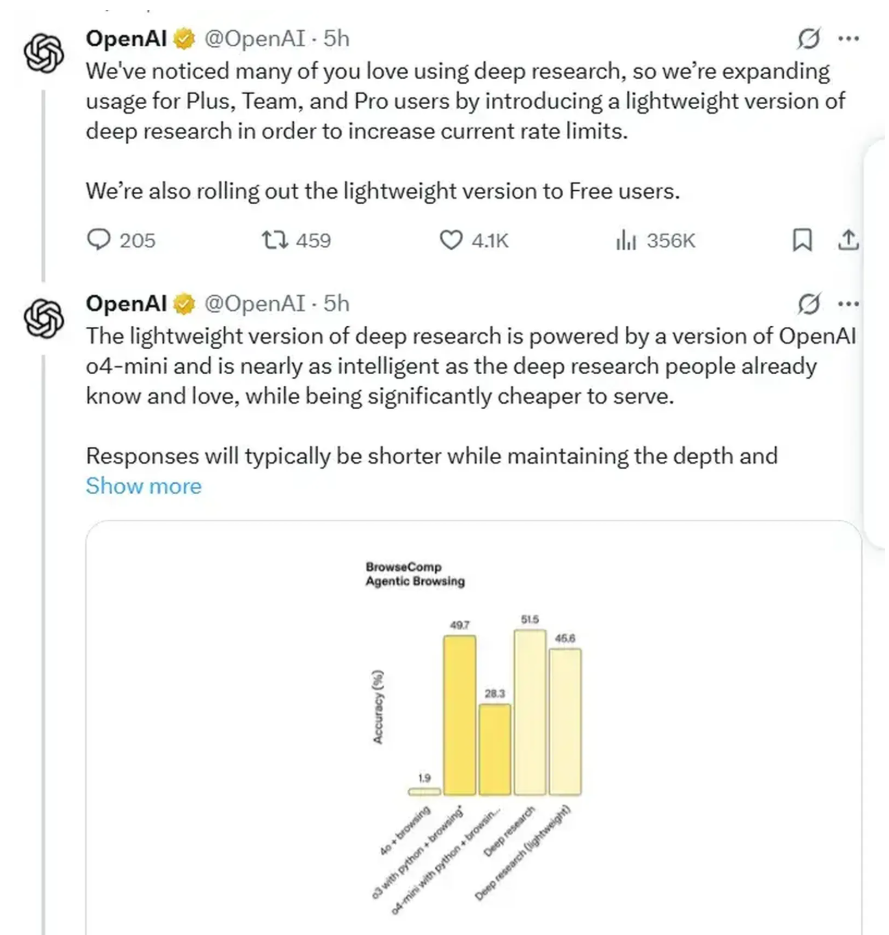The image size is (889, 935).
Task: Click the Grok icon on the second tweet
Action: (808, 303)
